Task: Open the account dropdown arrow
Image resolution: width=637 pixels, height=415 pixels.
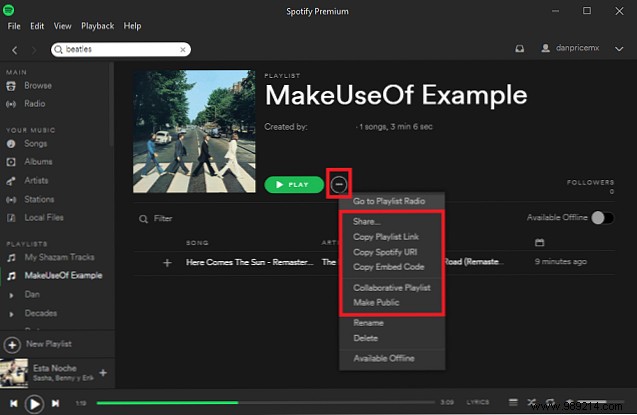Action: [619, 49]
